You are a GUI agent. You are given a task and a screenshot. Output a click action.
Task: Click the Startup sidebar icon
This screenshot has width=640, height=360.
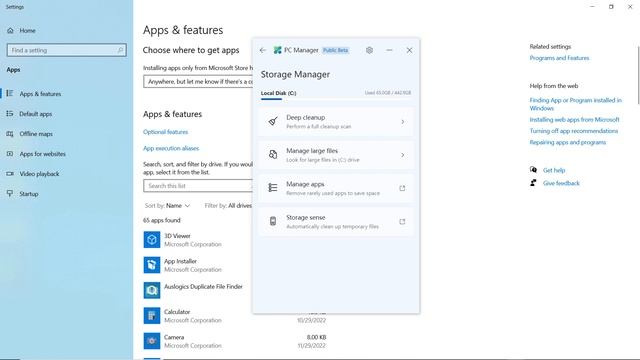10,193
